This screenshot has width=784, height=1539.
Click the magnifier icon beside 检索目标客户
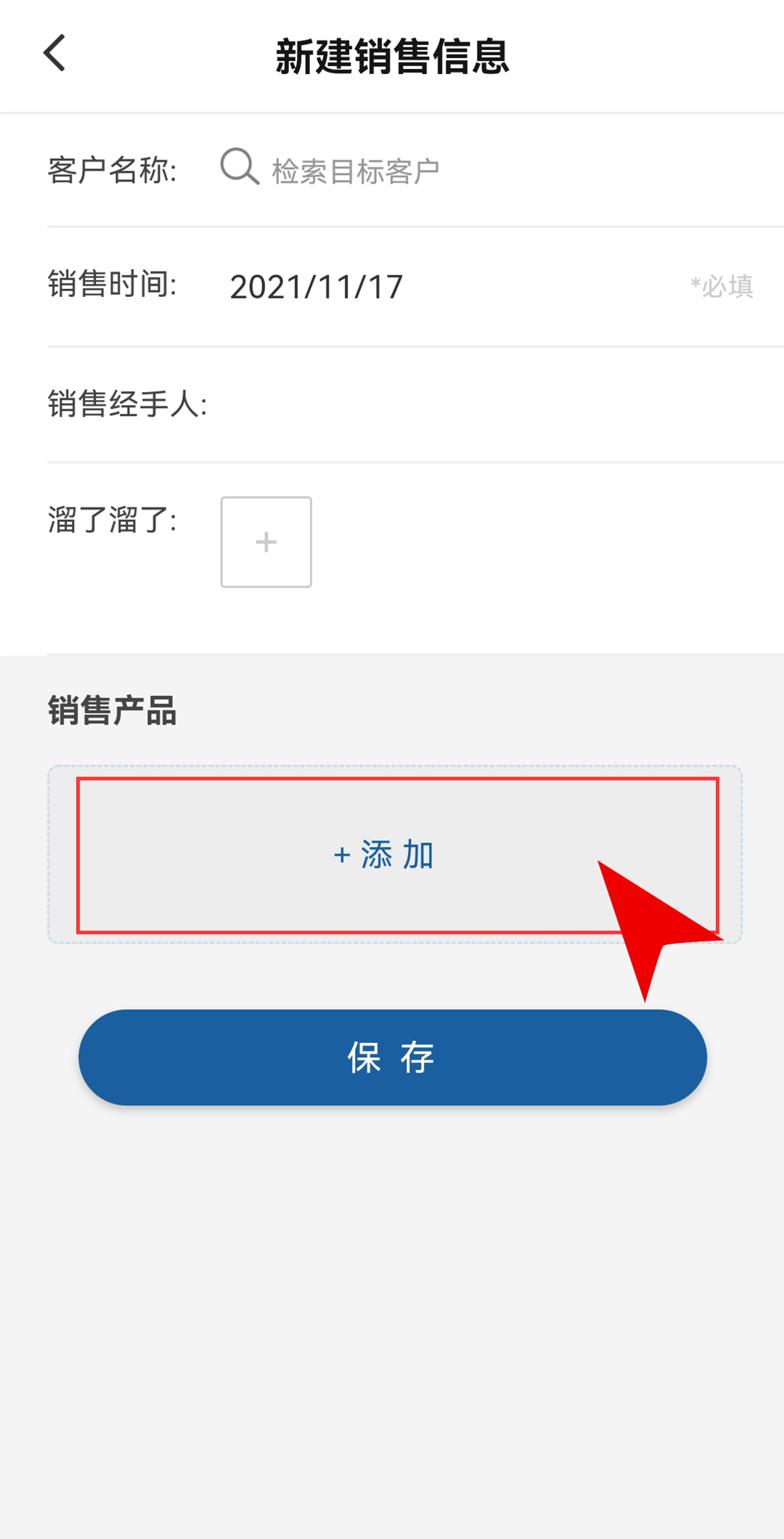(240, 167)
